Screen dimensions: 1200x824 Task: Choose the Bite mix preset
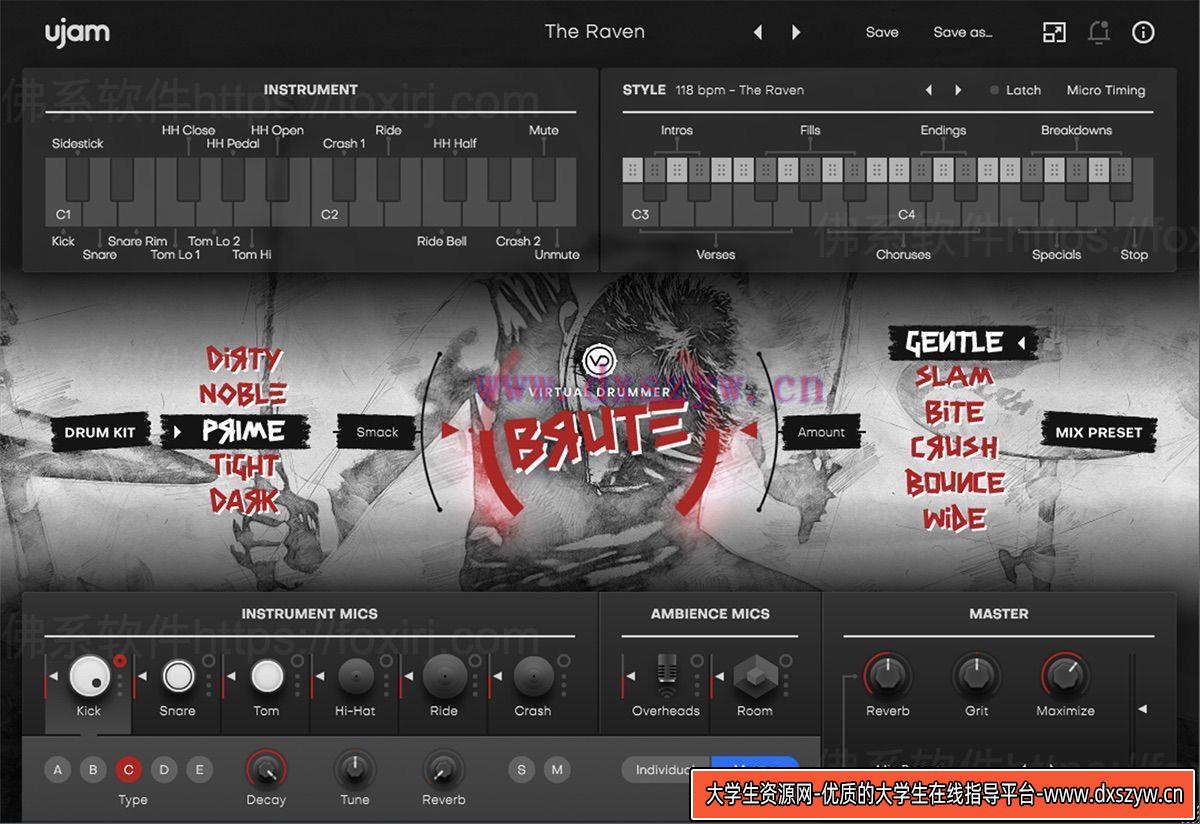pyautogui.click(x=954, y=413)
